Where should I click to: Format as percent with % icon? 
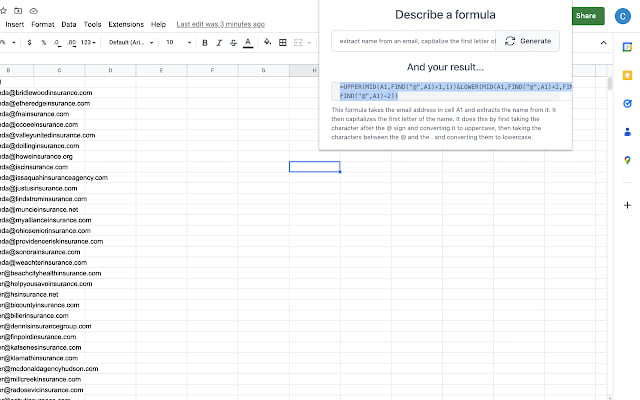click(43, 42)
